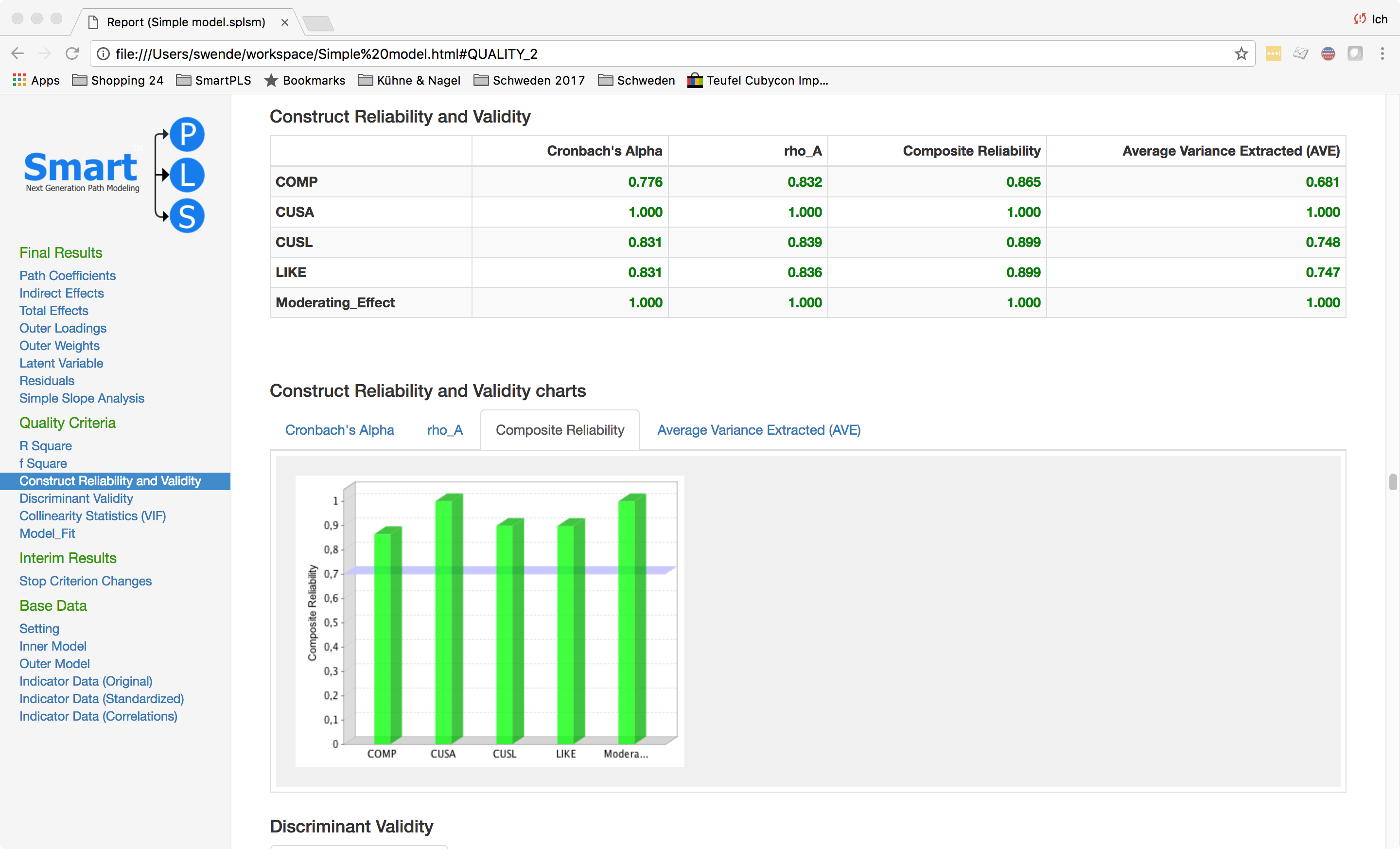
Task: Click the page vertical scrollbar handle
Action: [x=1392, y=481]
